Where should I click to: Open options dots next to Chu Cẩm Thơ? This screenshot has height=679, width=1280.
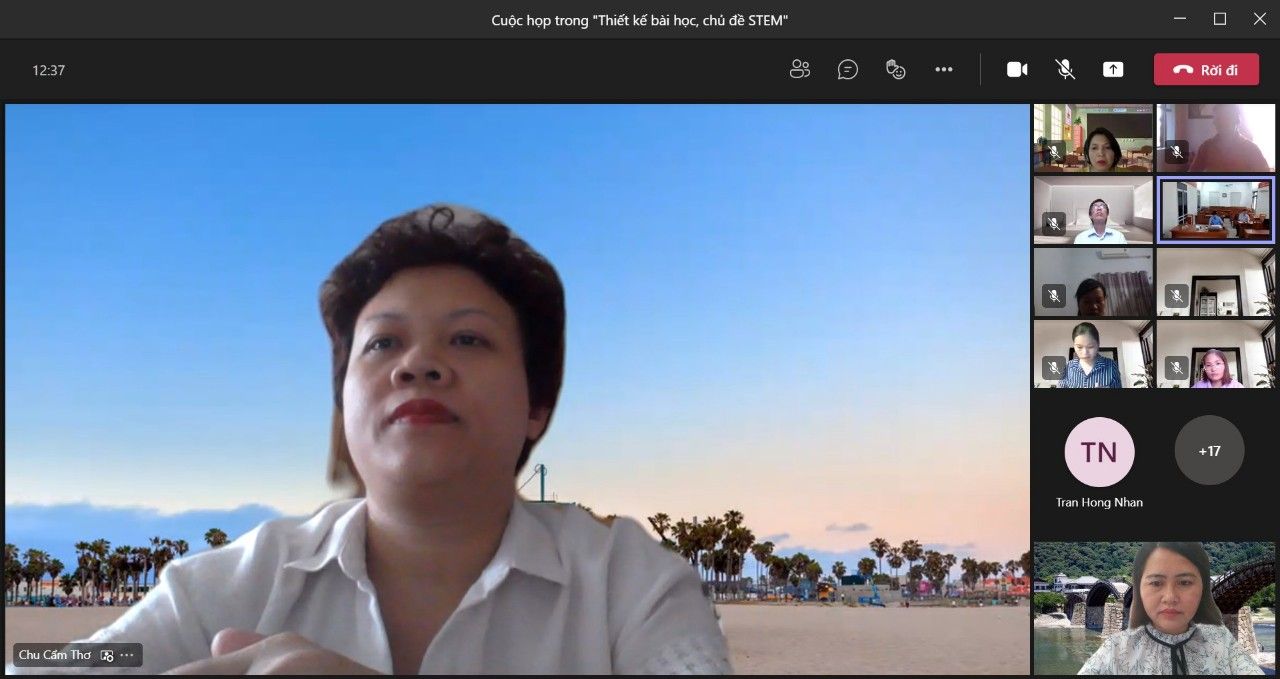(127, 656)
